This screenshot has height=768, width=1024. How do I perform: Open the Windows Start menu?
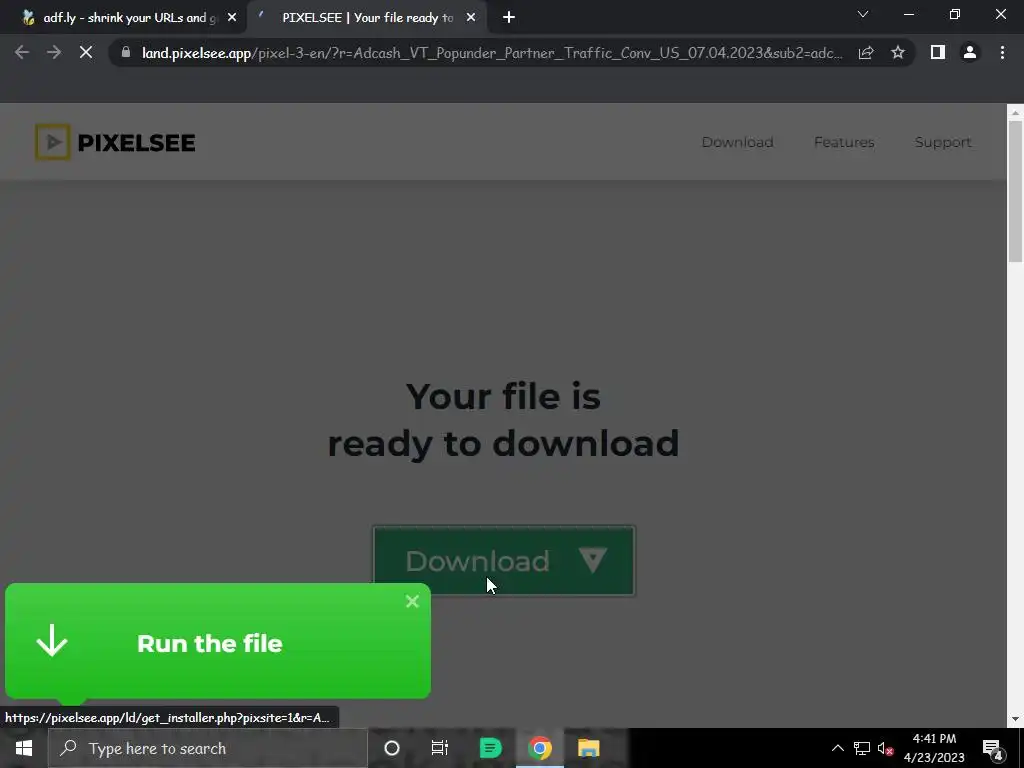point(24,748)
